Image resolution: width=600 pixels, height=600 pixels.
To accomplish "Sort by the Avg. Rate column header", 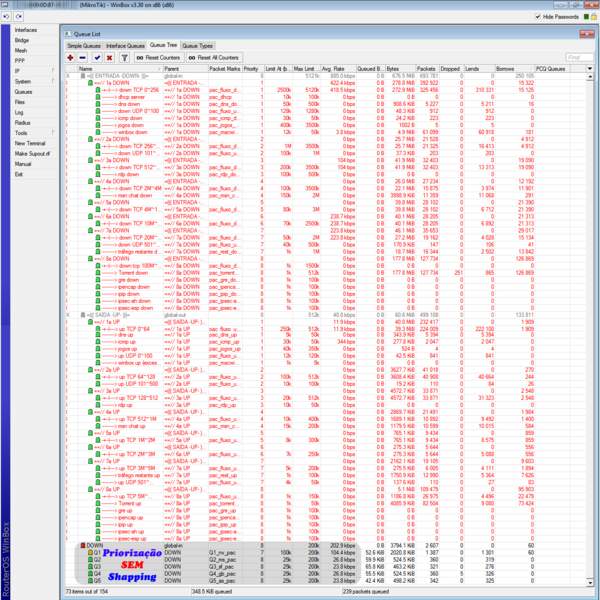I will pyautogui.click(x=338, y=69).
